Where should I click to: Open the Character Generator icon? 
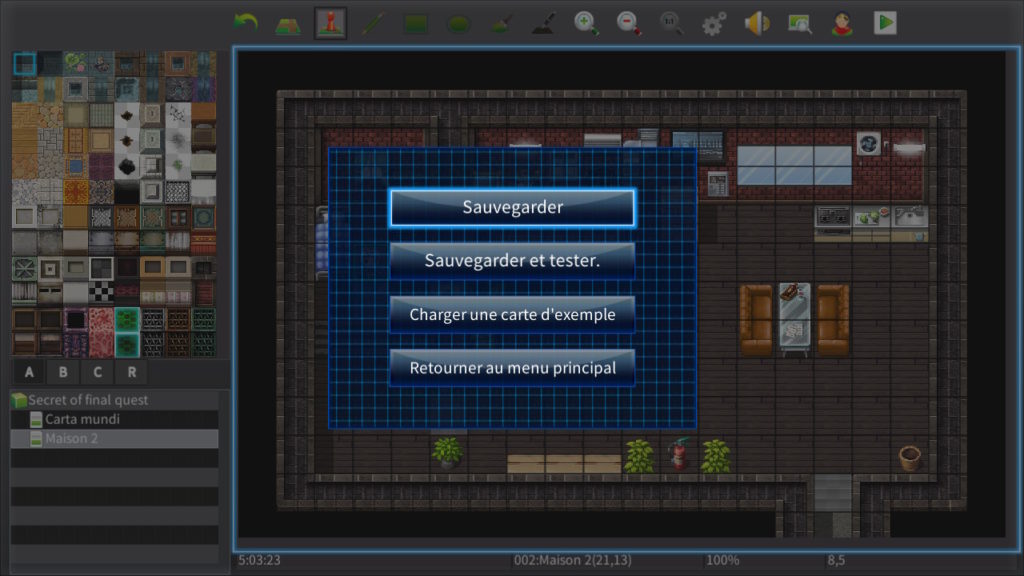842,24
